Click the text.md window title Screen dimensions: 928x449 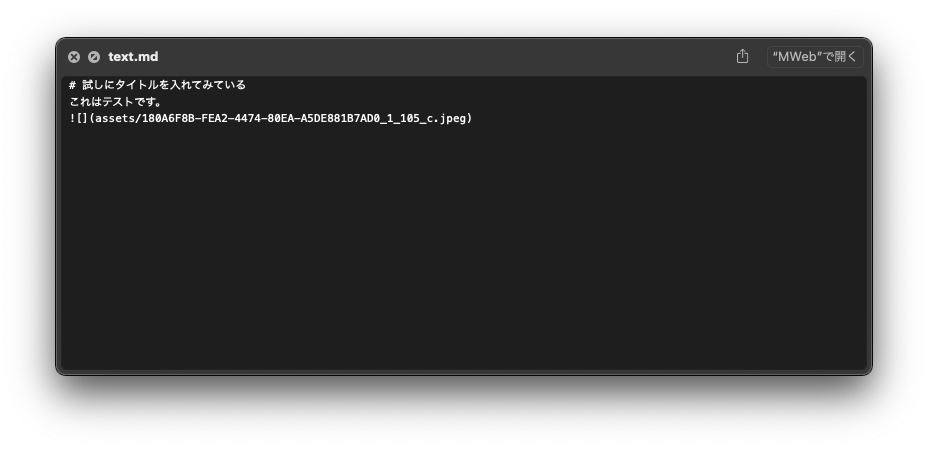pyautogui.click(x=133, y=57)
